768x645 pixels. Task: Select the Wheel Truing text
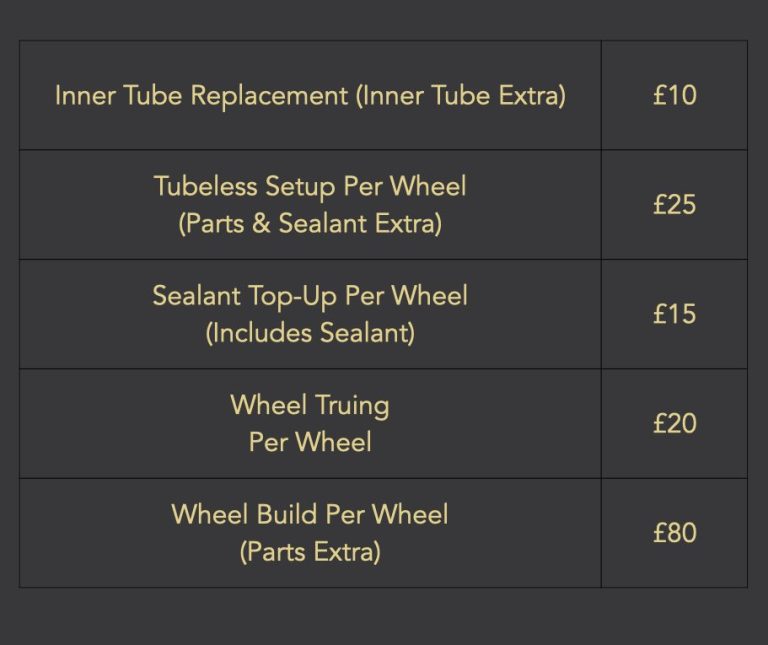point(310,406)
